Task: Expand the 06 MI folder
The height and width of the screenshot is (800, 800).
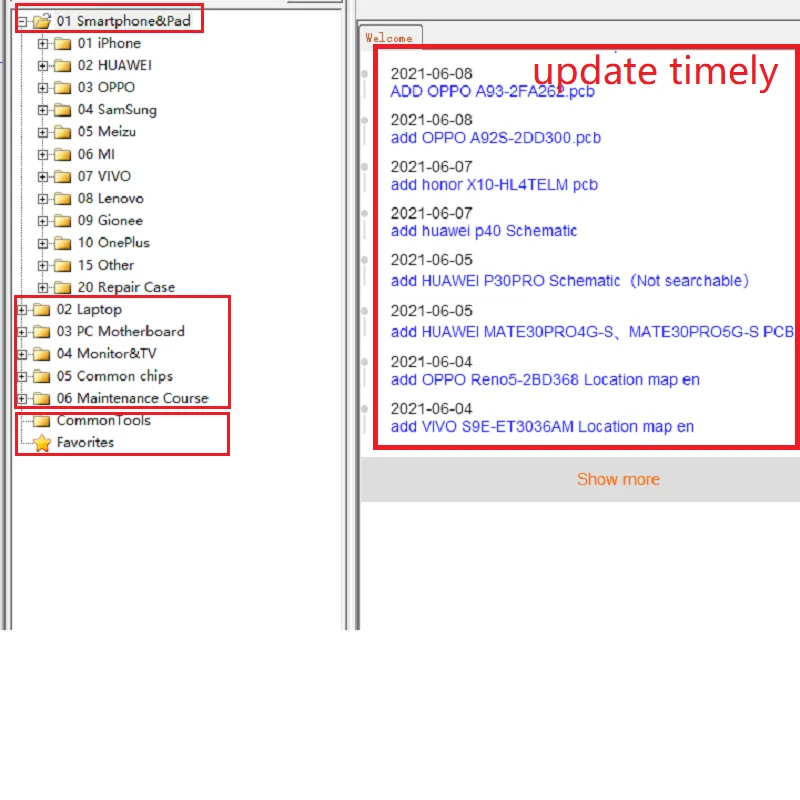Action: (43, 155)
